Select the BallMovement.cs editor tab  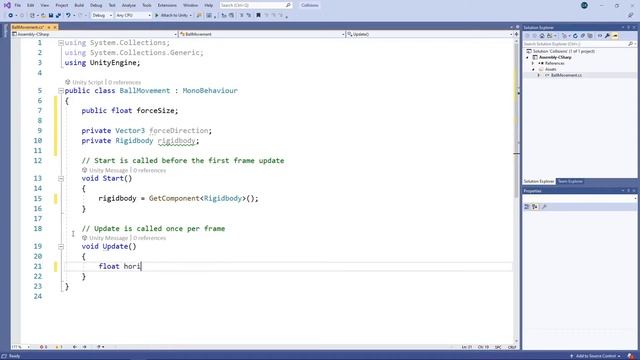(28, 27)
